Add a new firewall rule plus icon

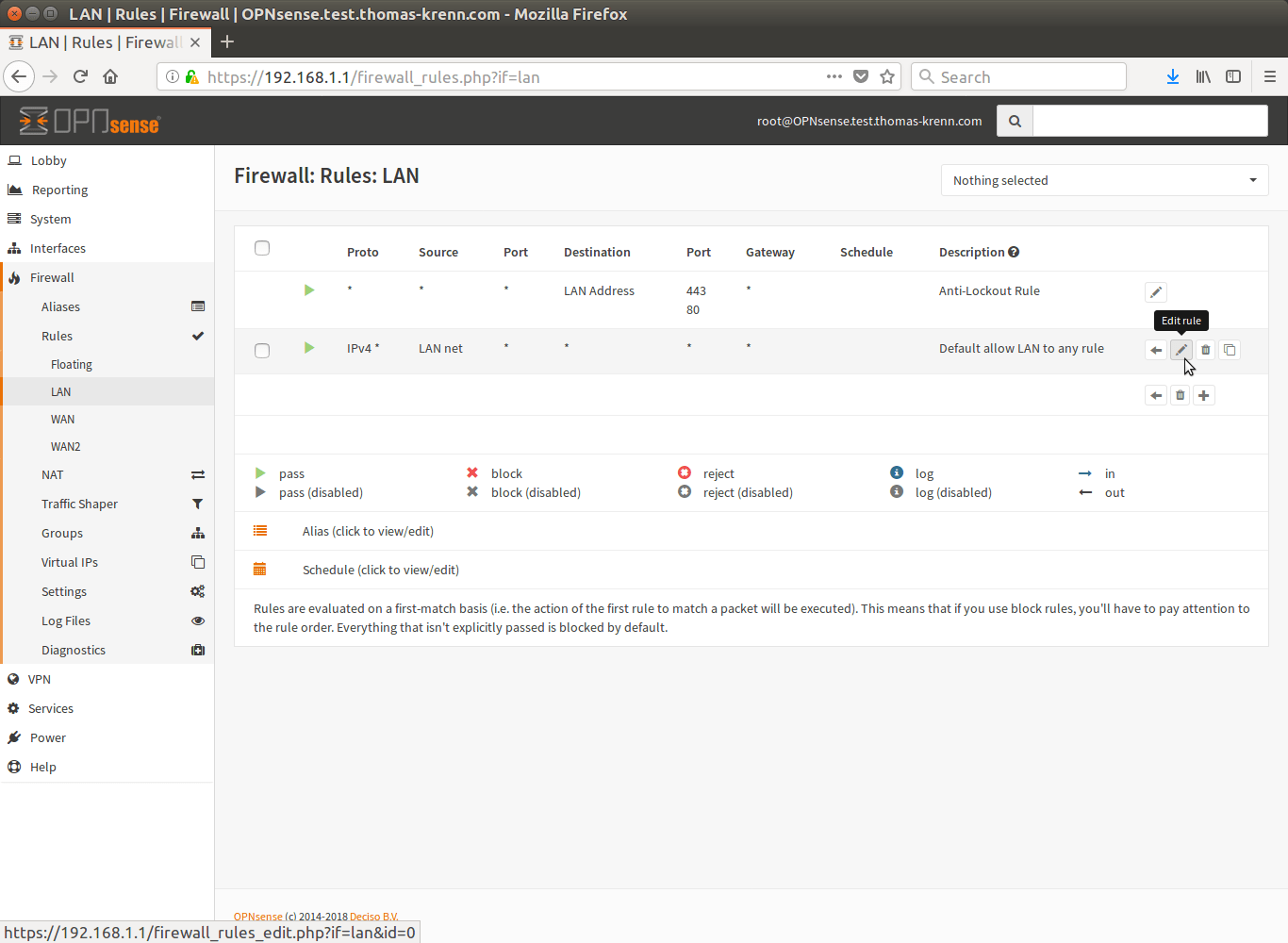[1203, 395]
